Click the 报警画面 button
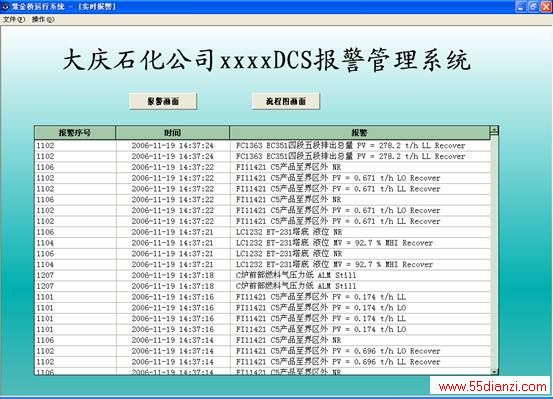Image resolution: width=553 pixels, height=399 pixels. point(163,101)
